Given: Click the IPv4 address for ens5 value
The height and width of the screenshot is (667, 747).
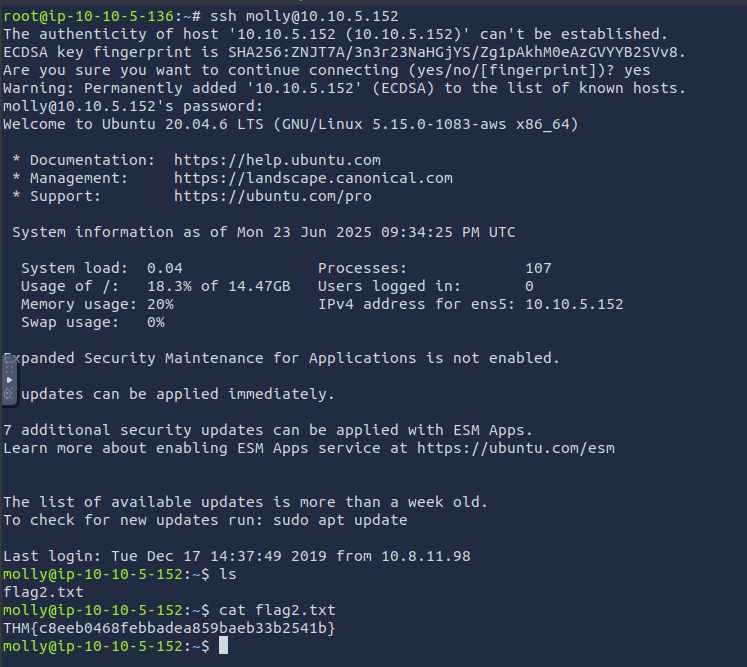Looking at the screenshot, I should point(574,304).
